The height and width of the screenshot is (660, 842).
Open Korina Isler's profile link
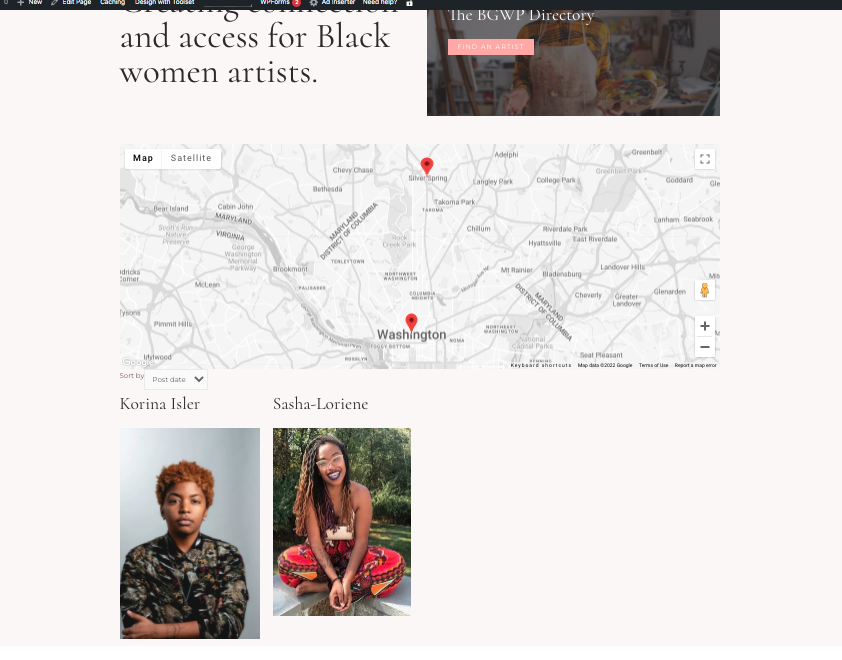pyautogui.click(x=159, y=404)
